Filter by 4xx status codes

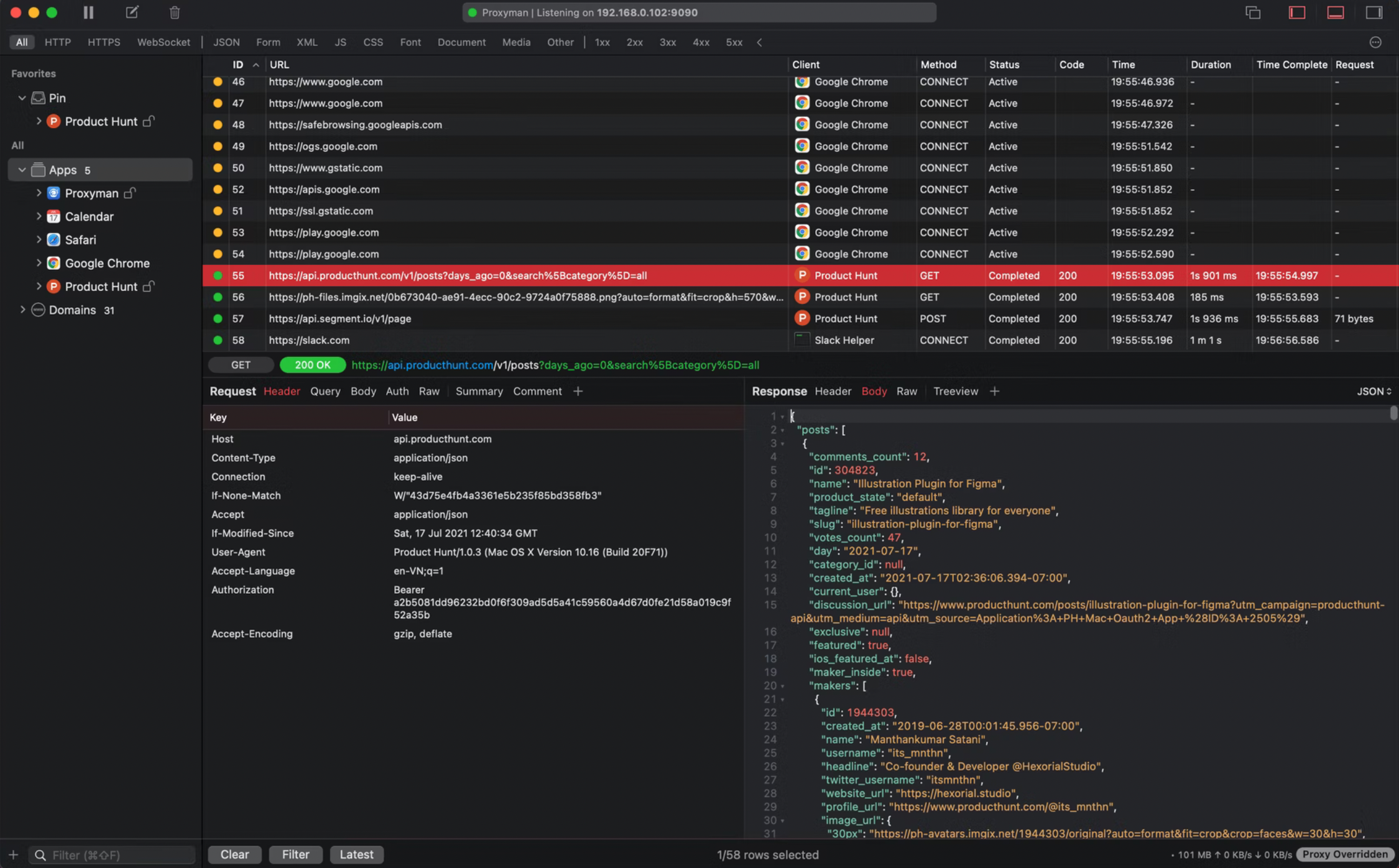click(x=701, y=42)
